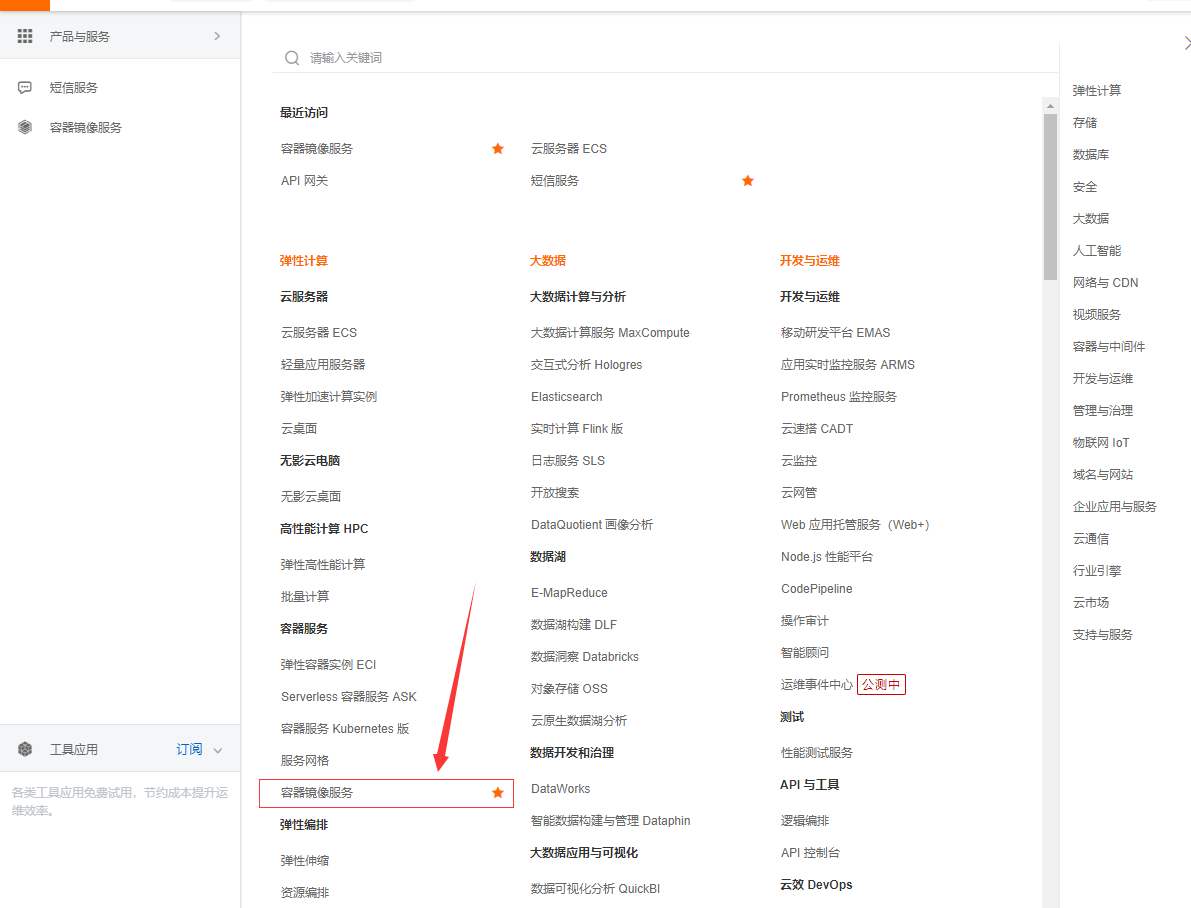Open 运维事件中心 link
Image resolution: width=1191 pixels, height=908 pixels.
click(817, 685)
